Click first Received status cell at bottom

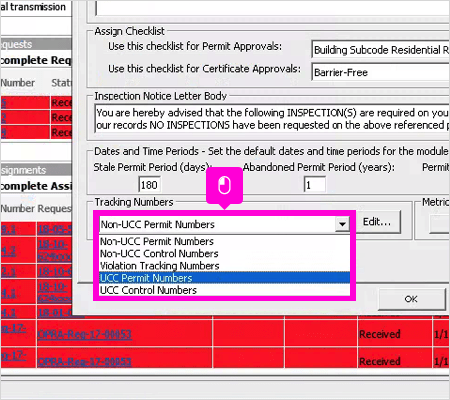(x=380, y=334)
